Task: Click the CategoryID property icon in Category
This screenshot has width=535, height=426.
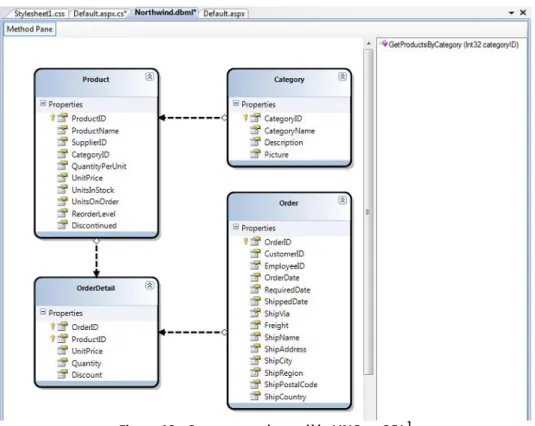Action: [x=255, y=118]
